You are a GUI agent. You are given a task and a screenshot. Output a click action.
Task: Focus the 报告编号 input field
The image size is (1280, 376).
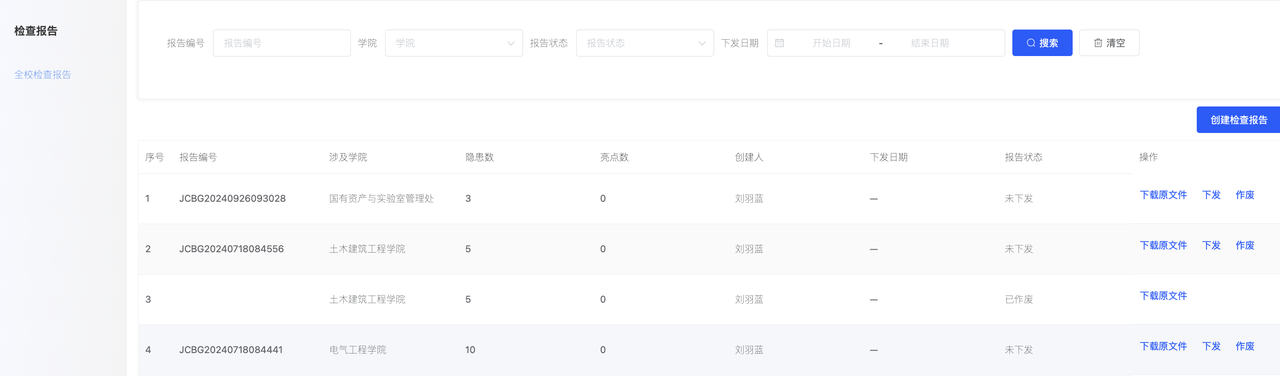(x=282, y=43)
